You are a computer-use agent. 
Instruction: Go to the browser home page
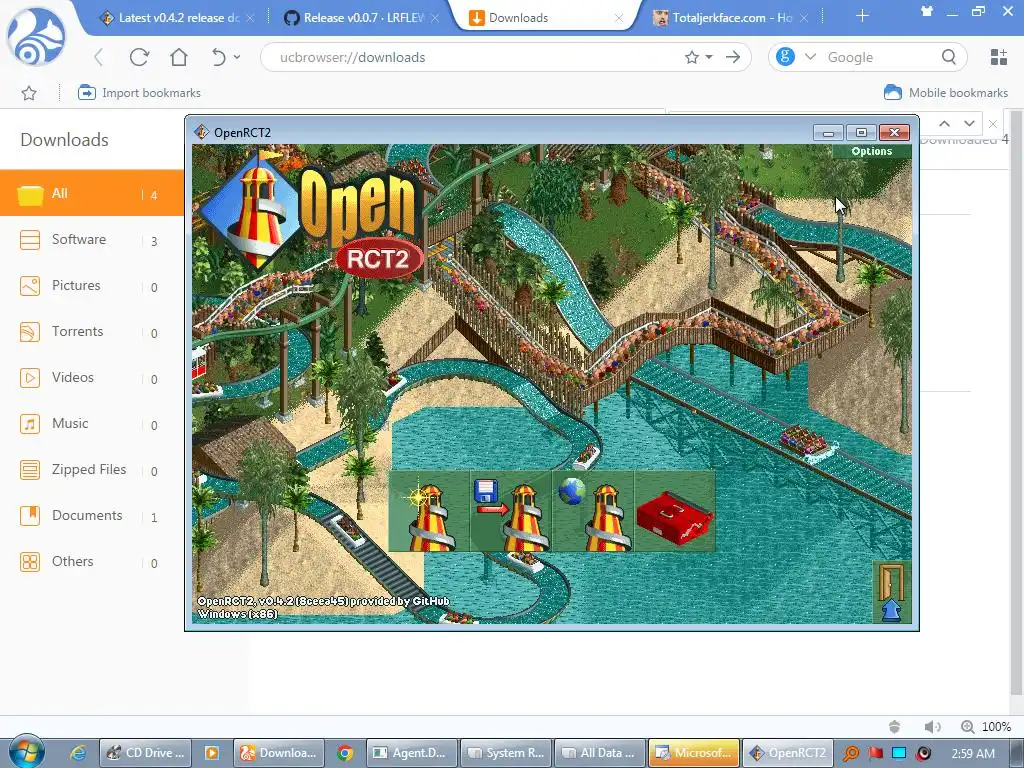point(179,57)
